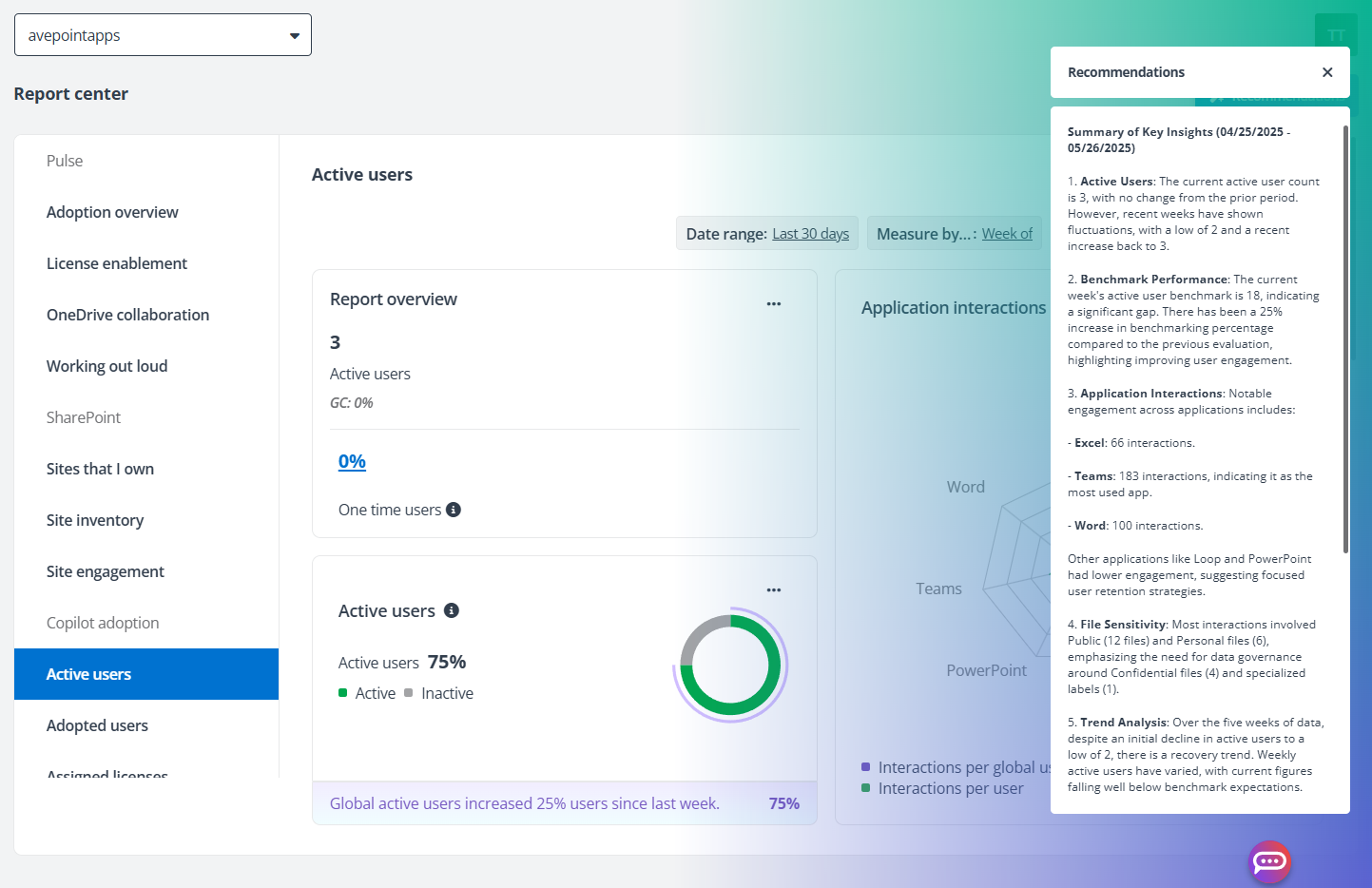The width and height of the screenshot is (1372, 888).
Task: Click the info icon beside One time users
Action: (x=454, y=509)
